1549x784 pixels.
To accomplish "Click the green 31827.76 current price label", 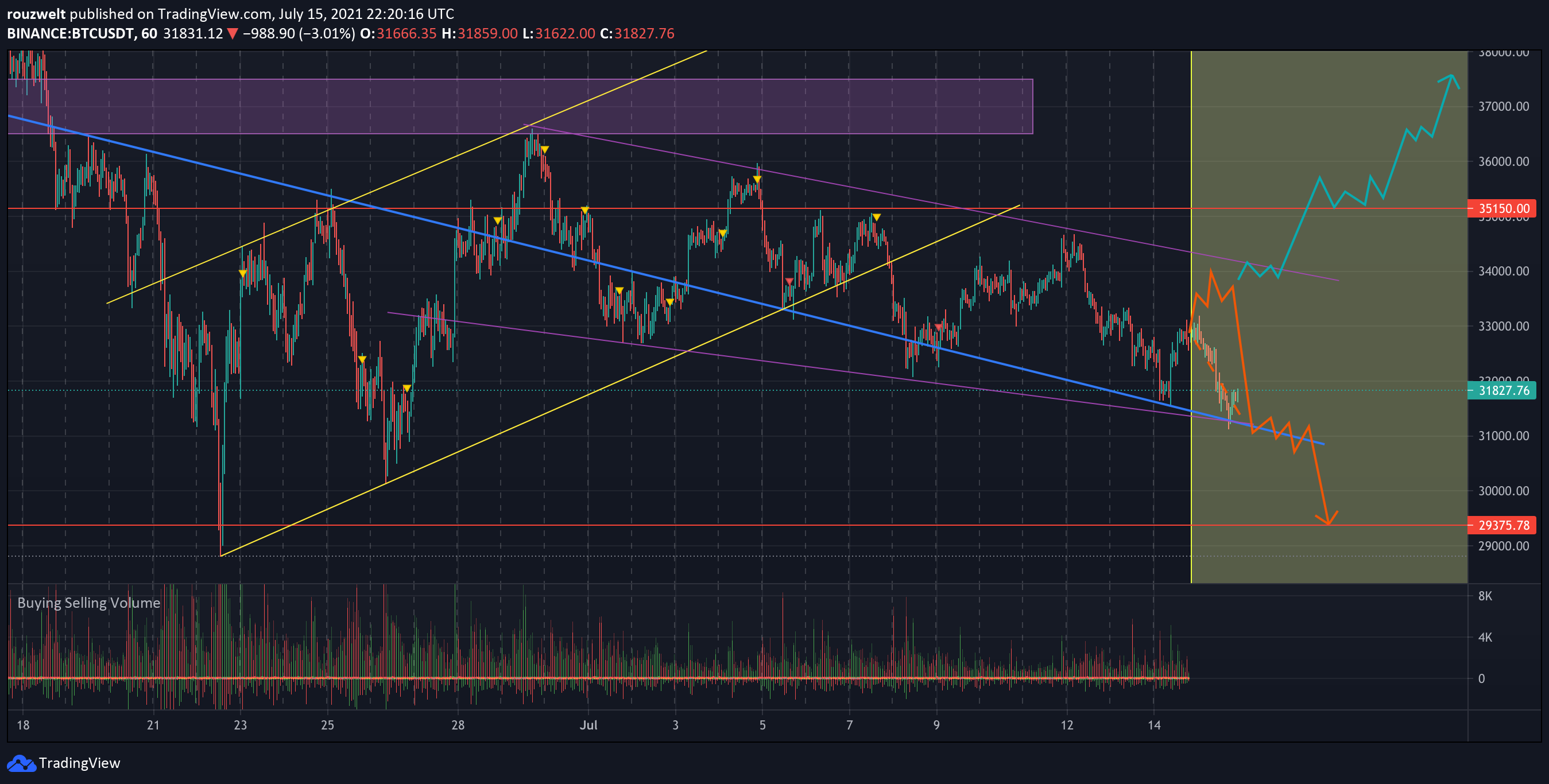I will click(x=1501, y=391).
